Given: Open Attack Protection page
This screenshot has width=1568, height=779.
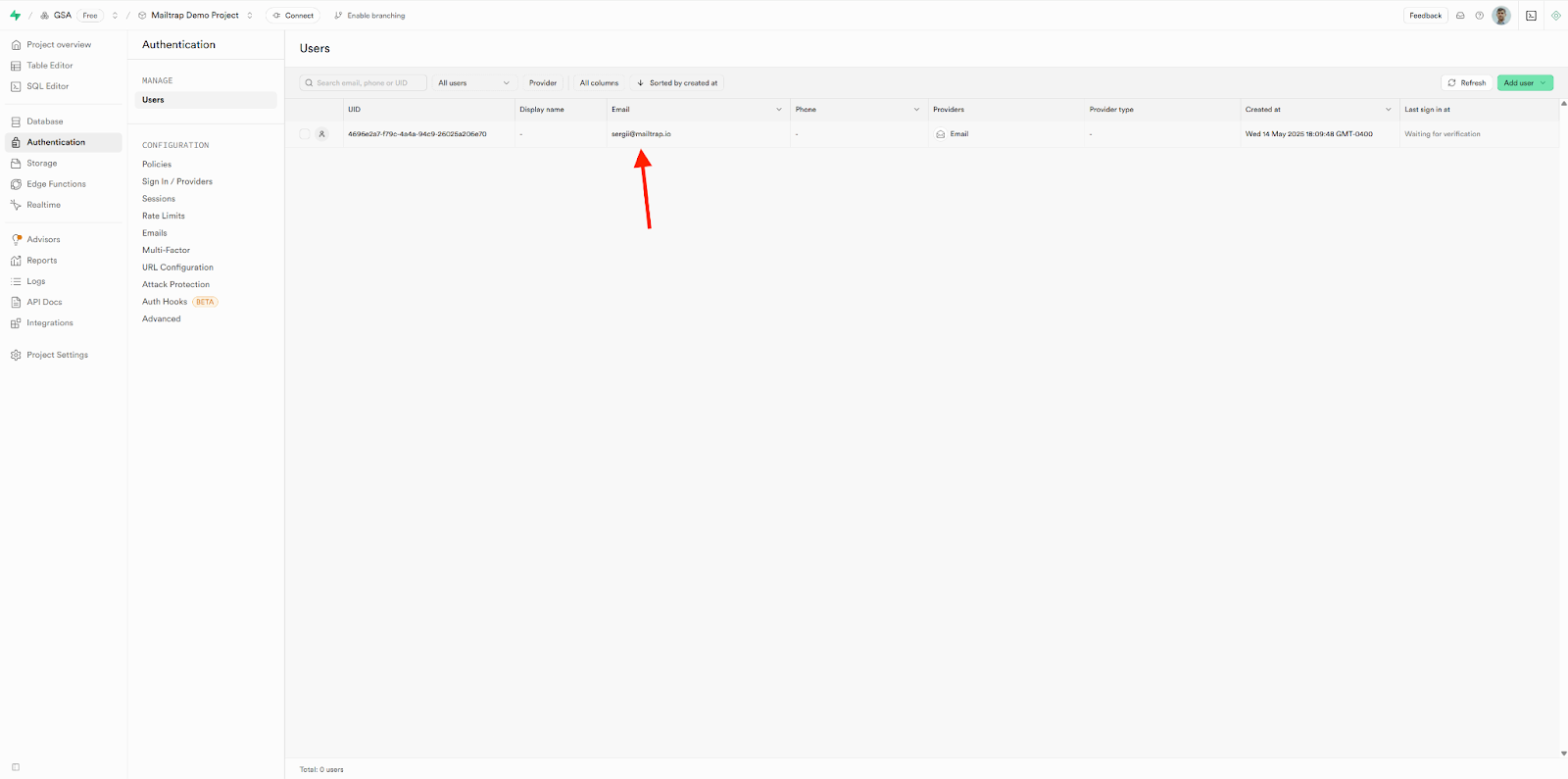Looking at the screenshot, I should point(175,284).
